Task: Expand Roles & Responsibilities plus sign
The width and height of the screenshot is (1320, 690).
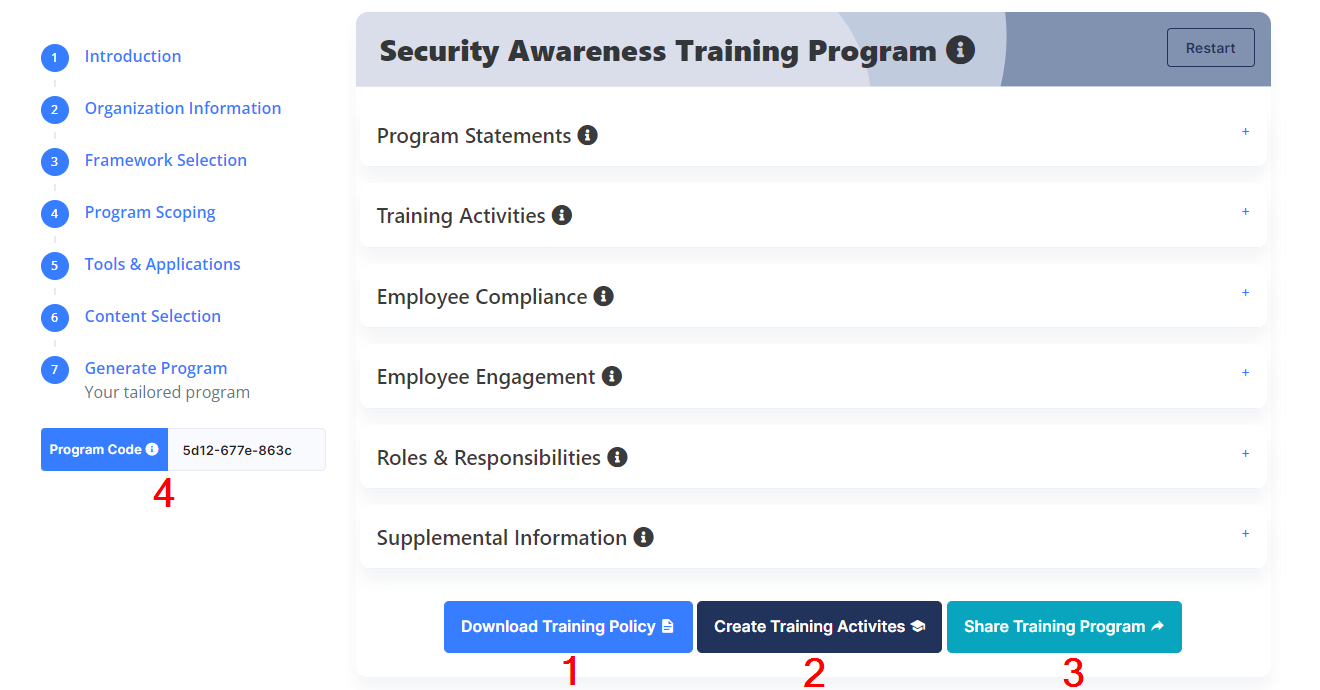Action: point(1245,454)
